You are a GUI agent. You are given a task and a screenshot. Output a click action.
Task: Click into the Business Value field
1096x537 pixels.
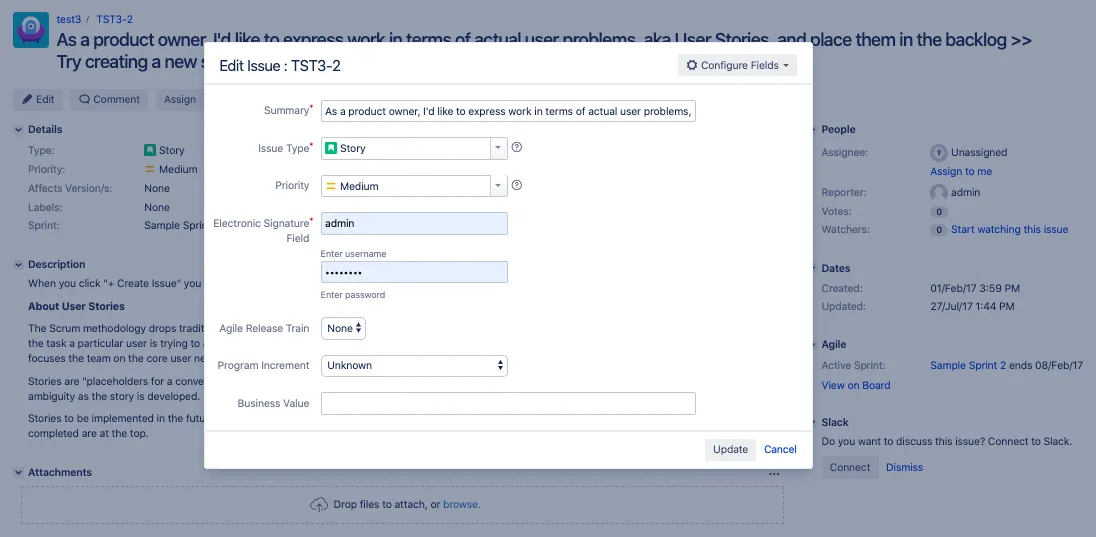pos(508,403)
